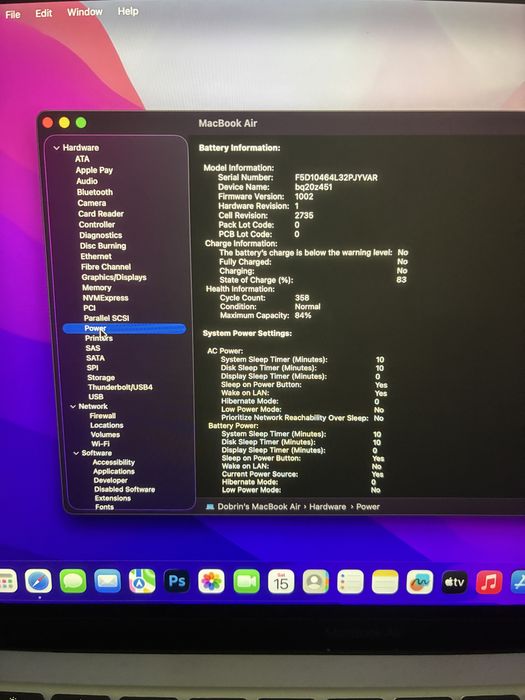
Task: Select NVMExpress in the sidebar
Action: (106, 298)
